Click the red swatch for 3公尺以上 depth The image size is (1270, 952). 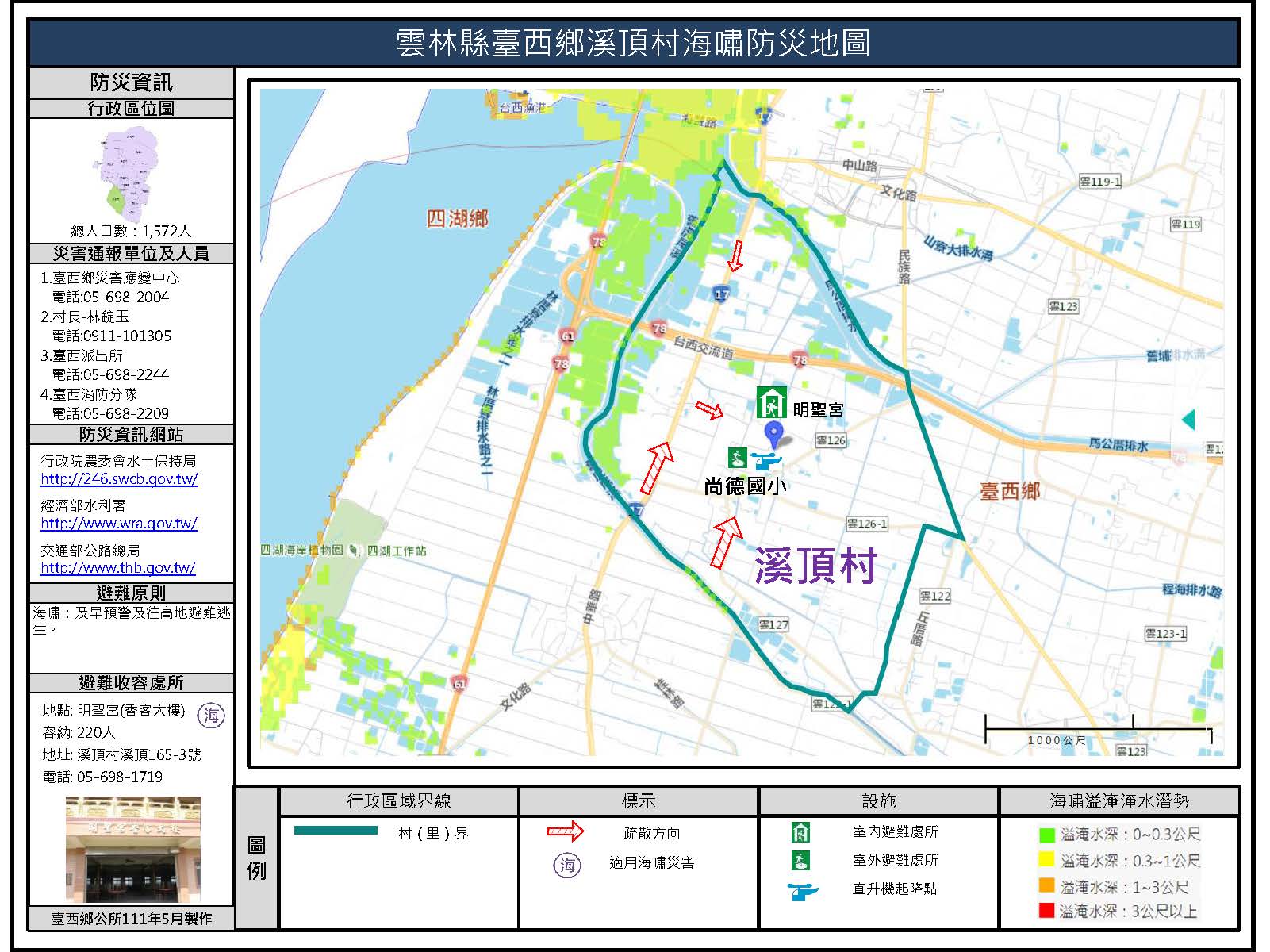[1046, 911]
